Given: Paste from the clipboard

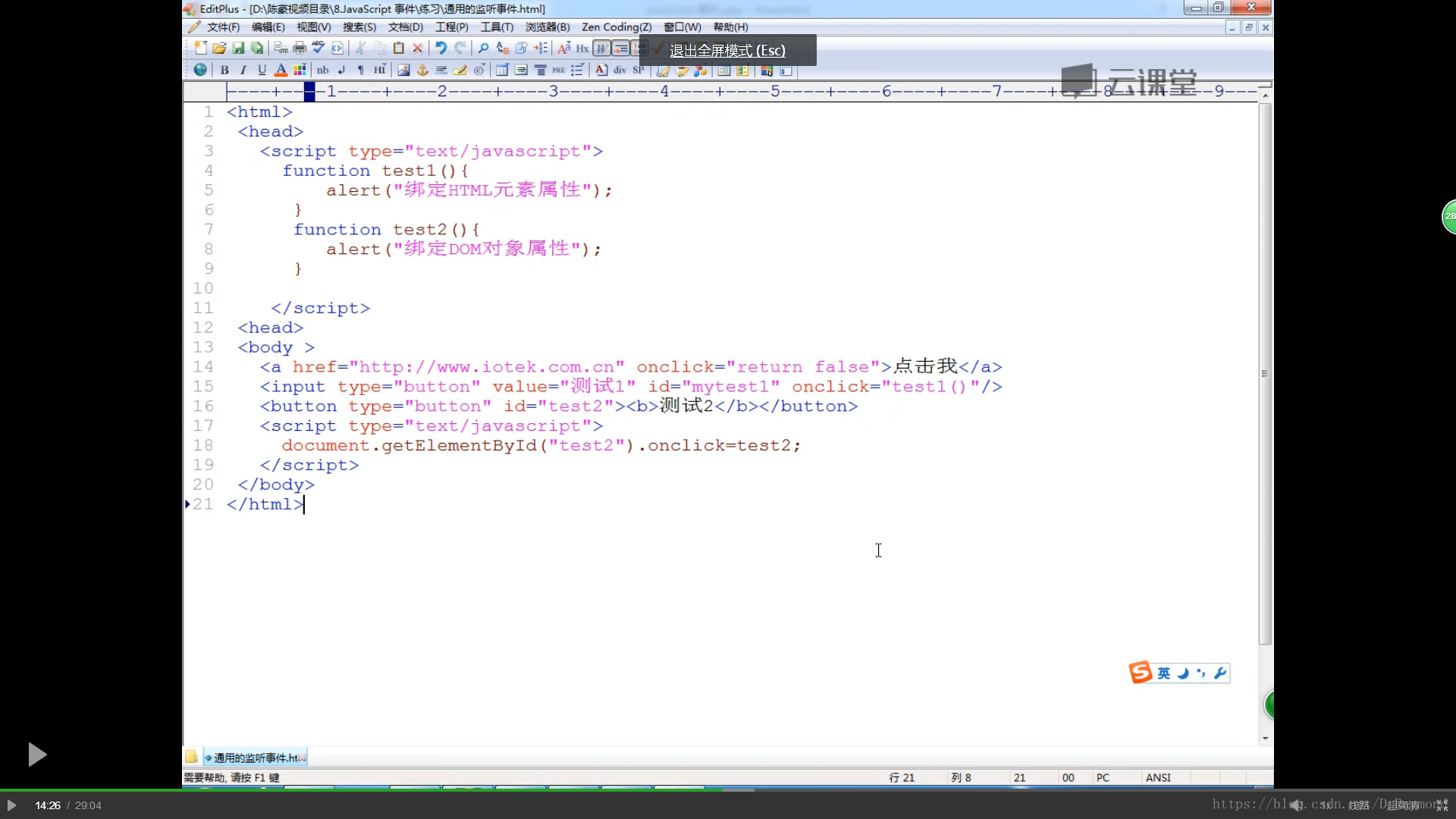Looking at the screenshot, I should 399,49.
